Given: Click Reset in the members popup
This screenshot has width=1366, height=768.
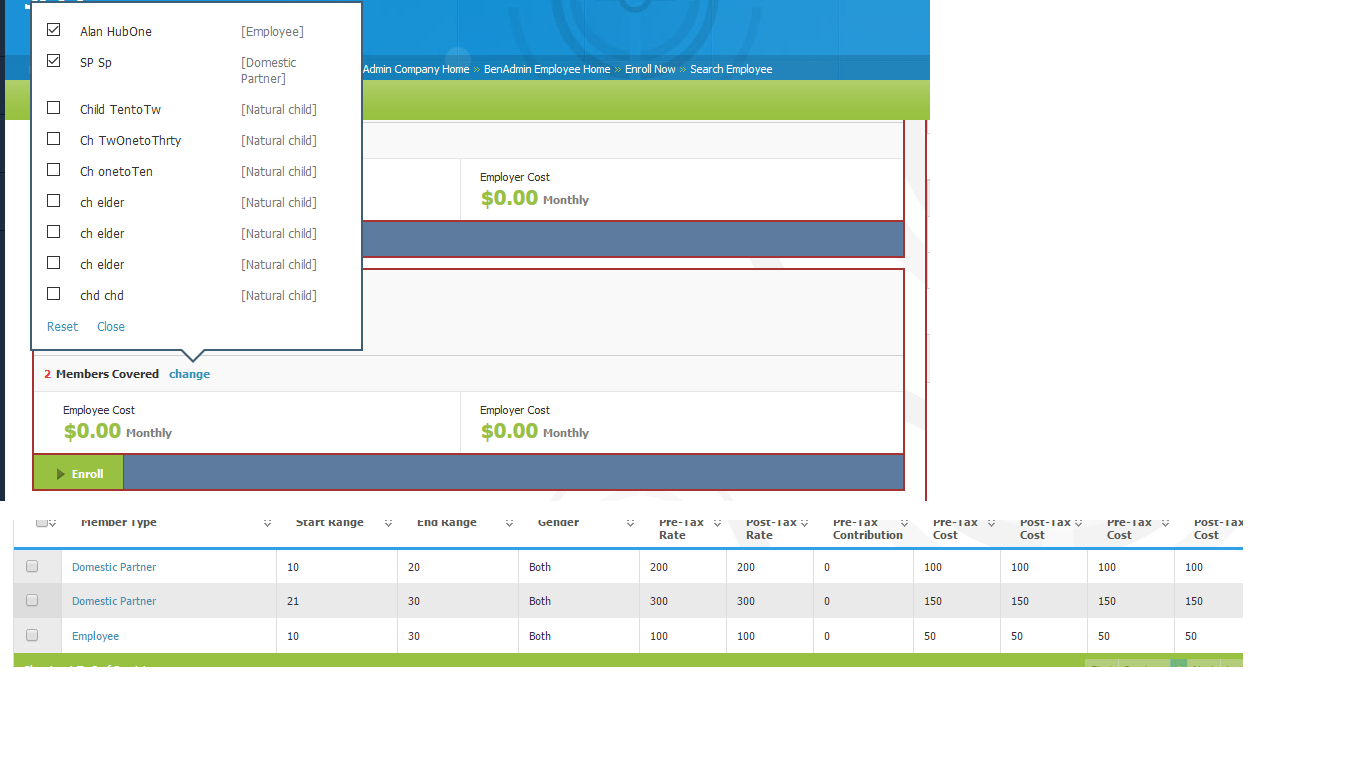Looking at the screenshot, I should pyautogui.click(x=62, y=327).
